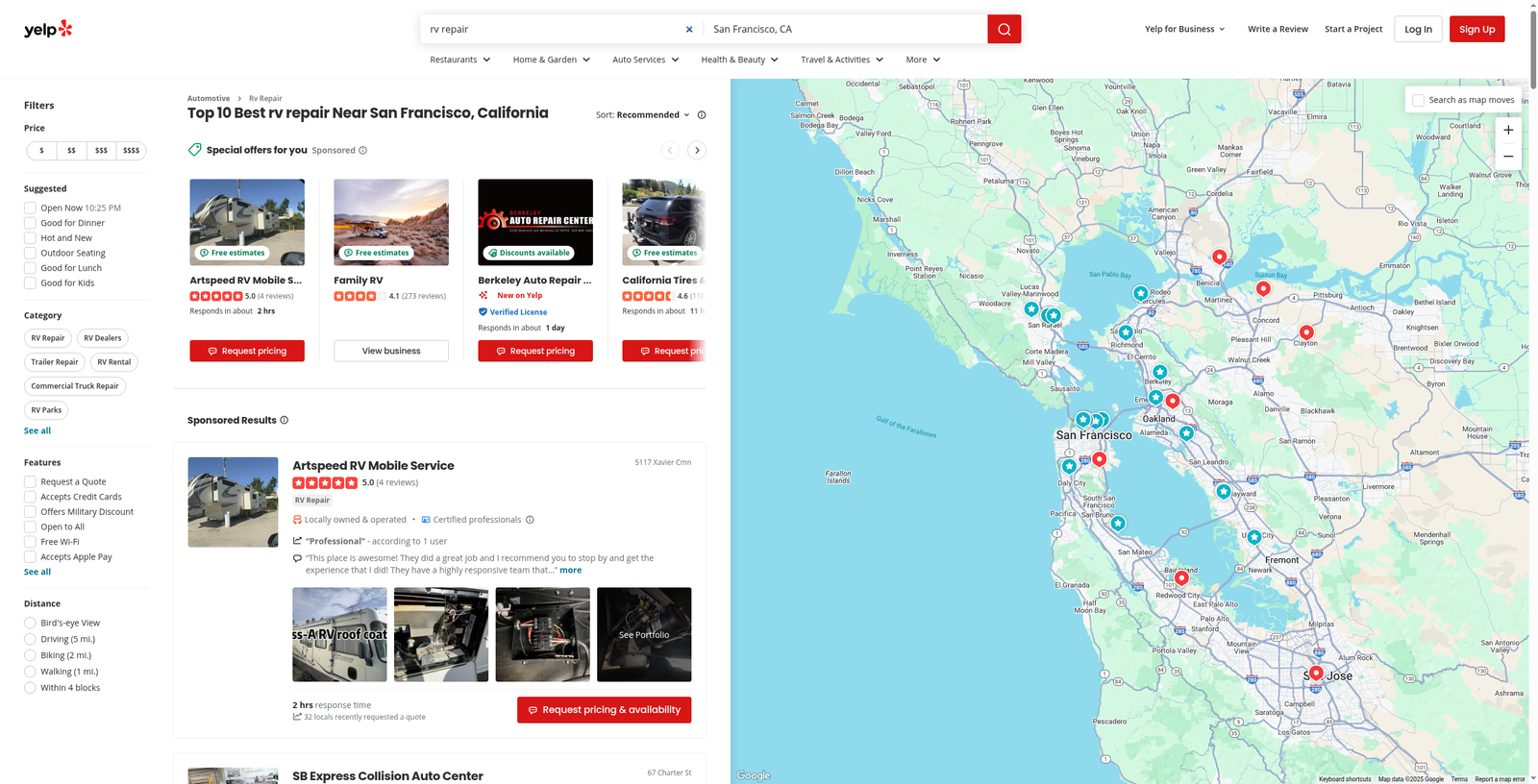1538x784 pixels.
Task: Select the RV Repair category chip
Action: [x=48, y=338]
